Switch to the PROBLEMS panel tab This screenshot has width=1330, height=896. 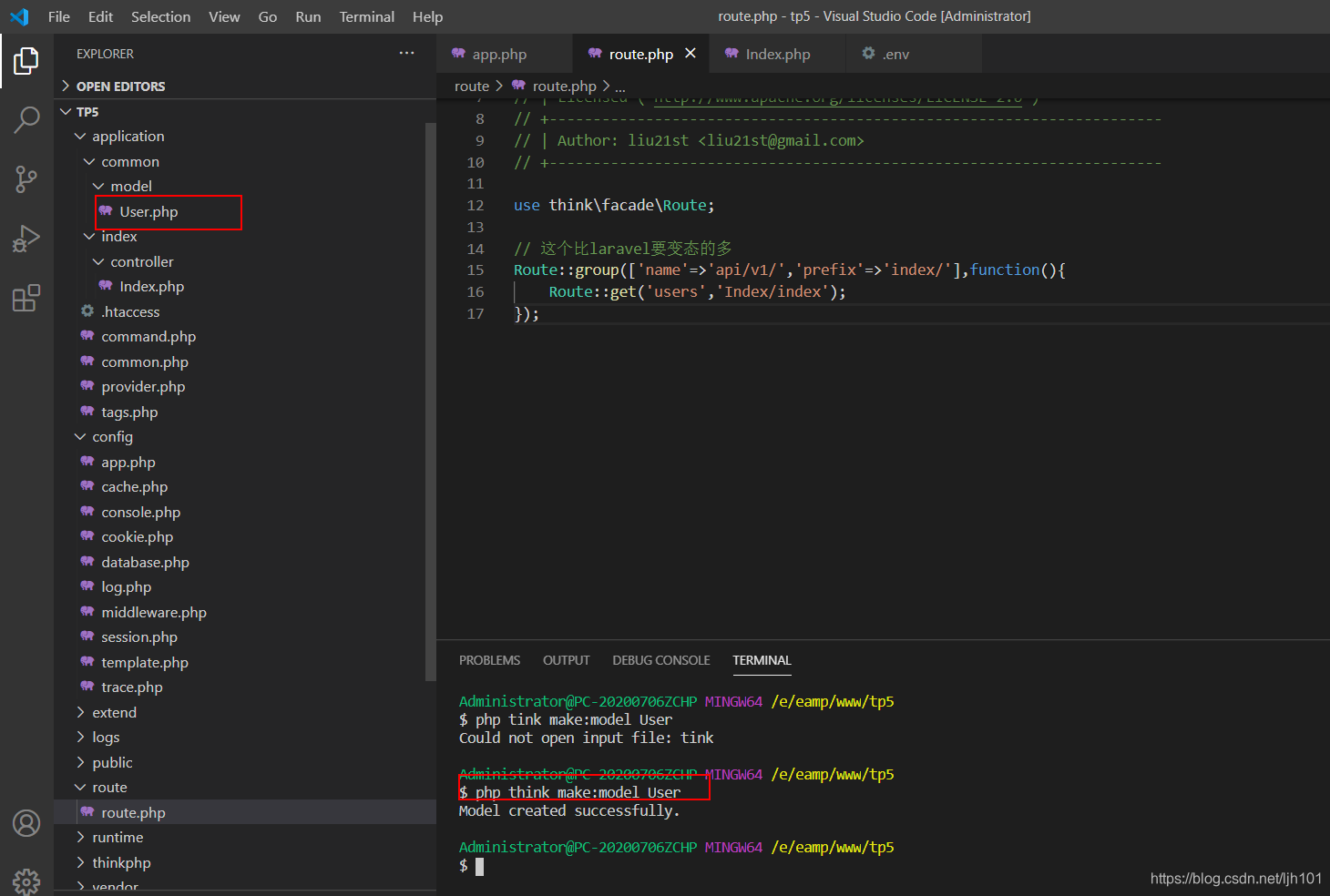(489, 660)
